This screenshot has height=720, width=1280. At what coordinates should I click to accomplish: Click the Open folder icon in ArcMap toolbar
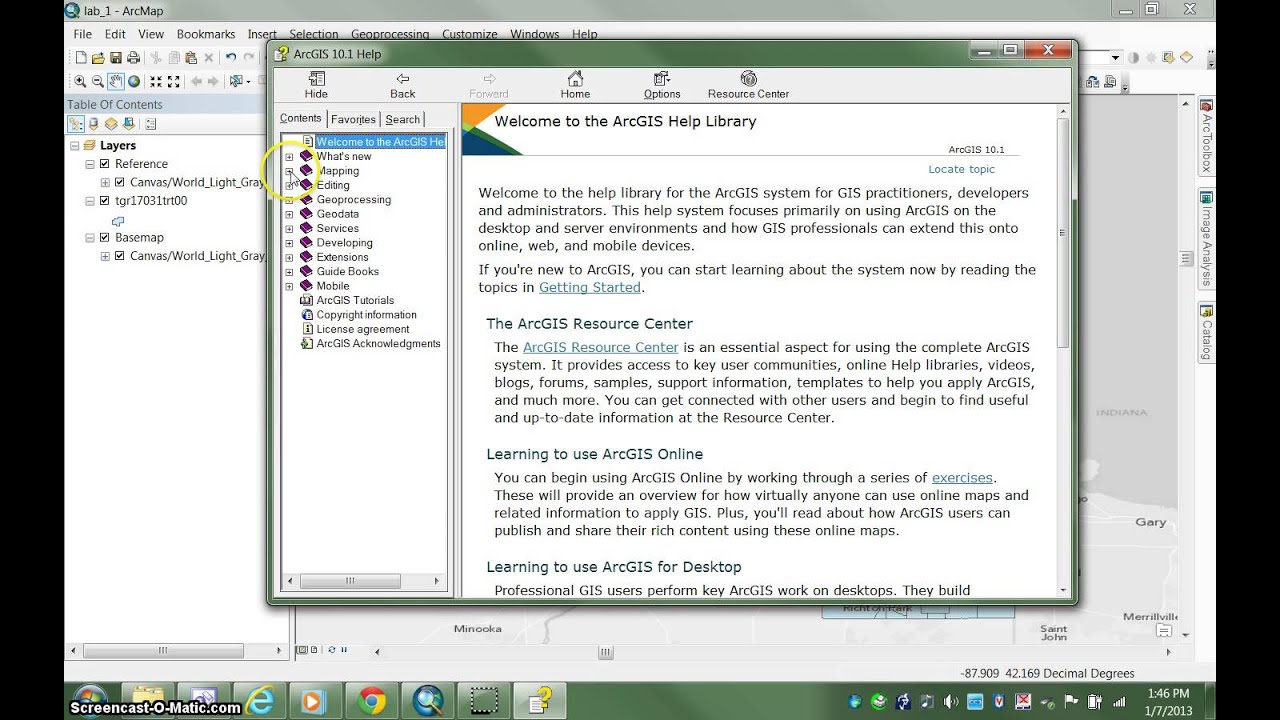(x=98, y=58)
